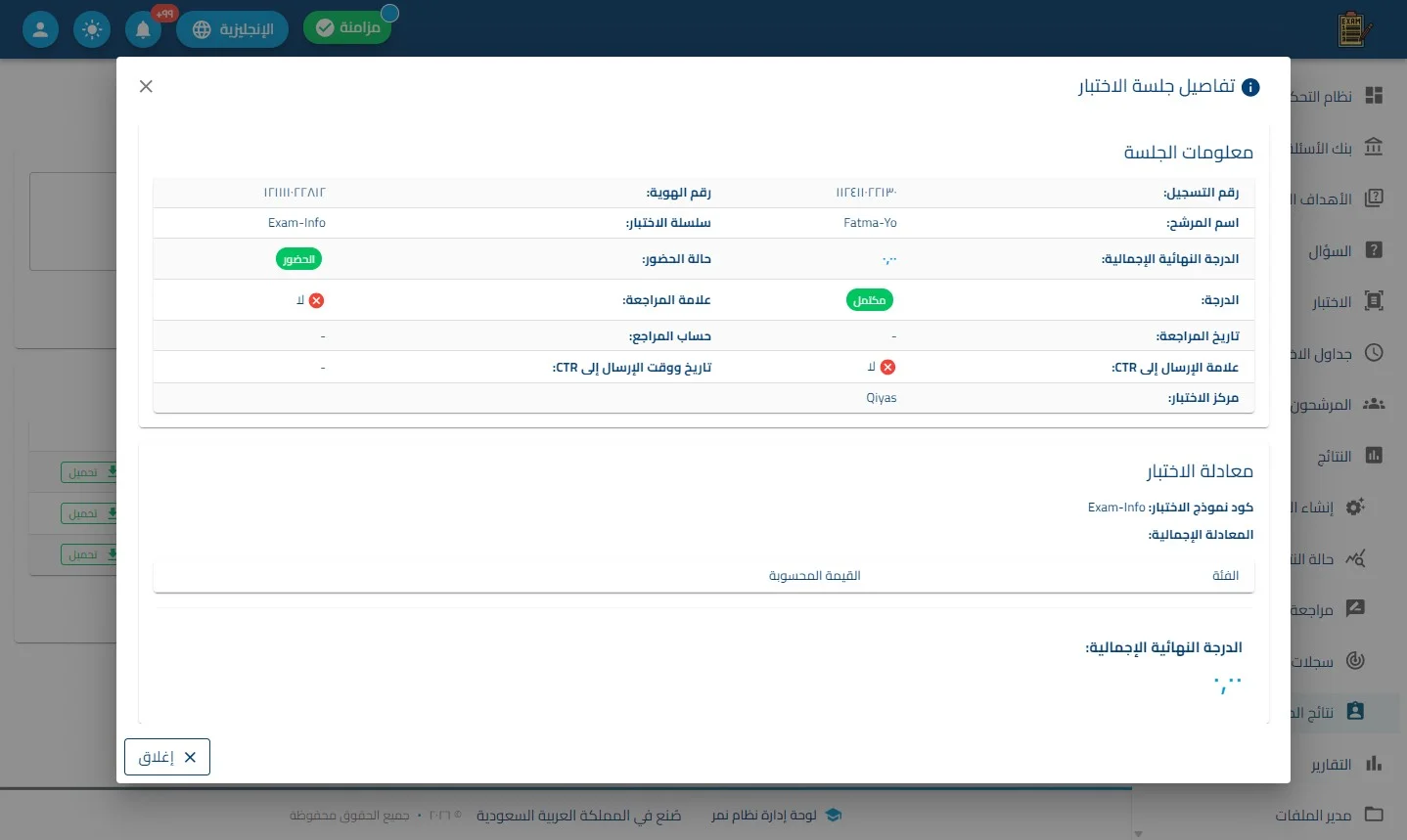This screenshot has height=840, width=1407.
Task: Toggle the light theme sun icon
Action: [92, 29]
